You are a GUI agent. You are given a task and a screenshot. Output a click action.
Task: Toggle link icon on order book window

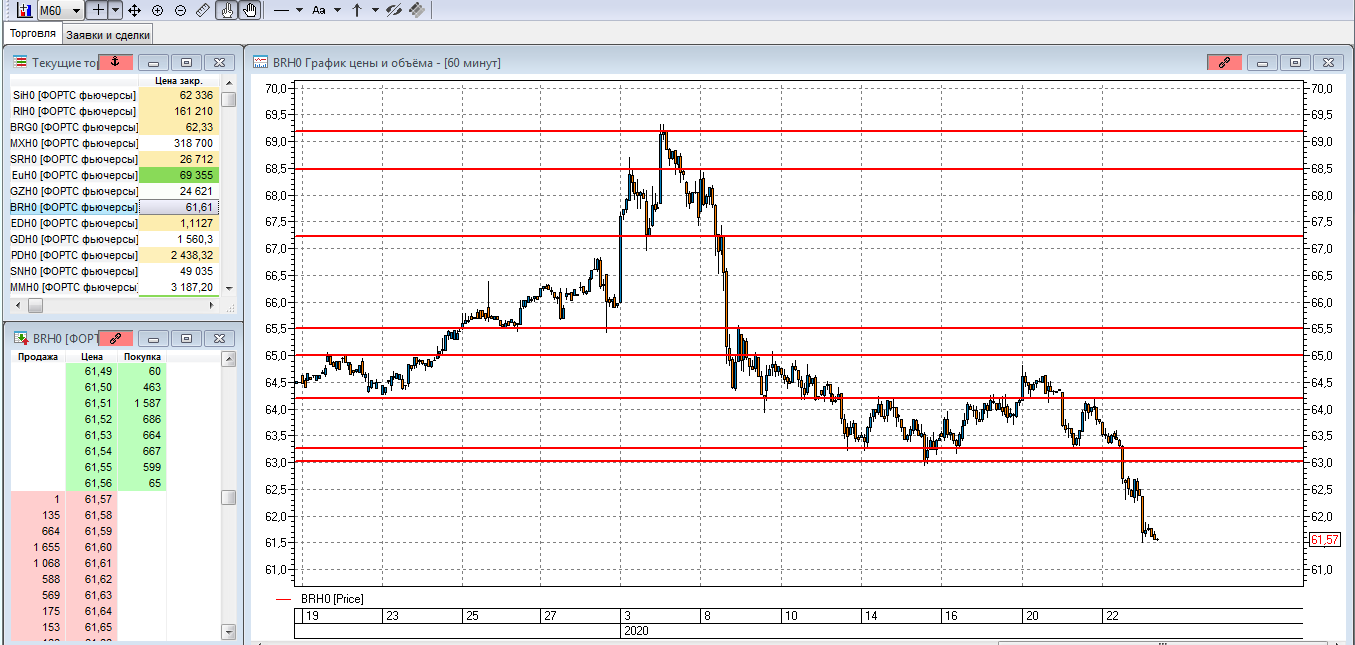tap(115, 338)
